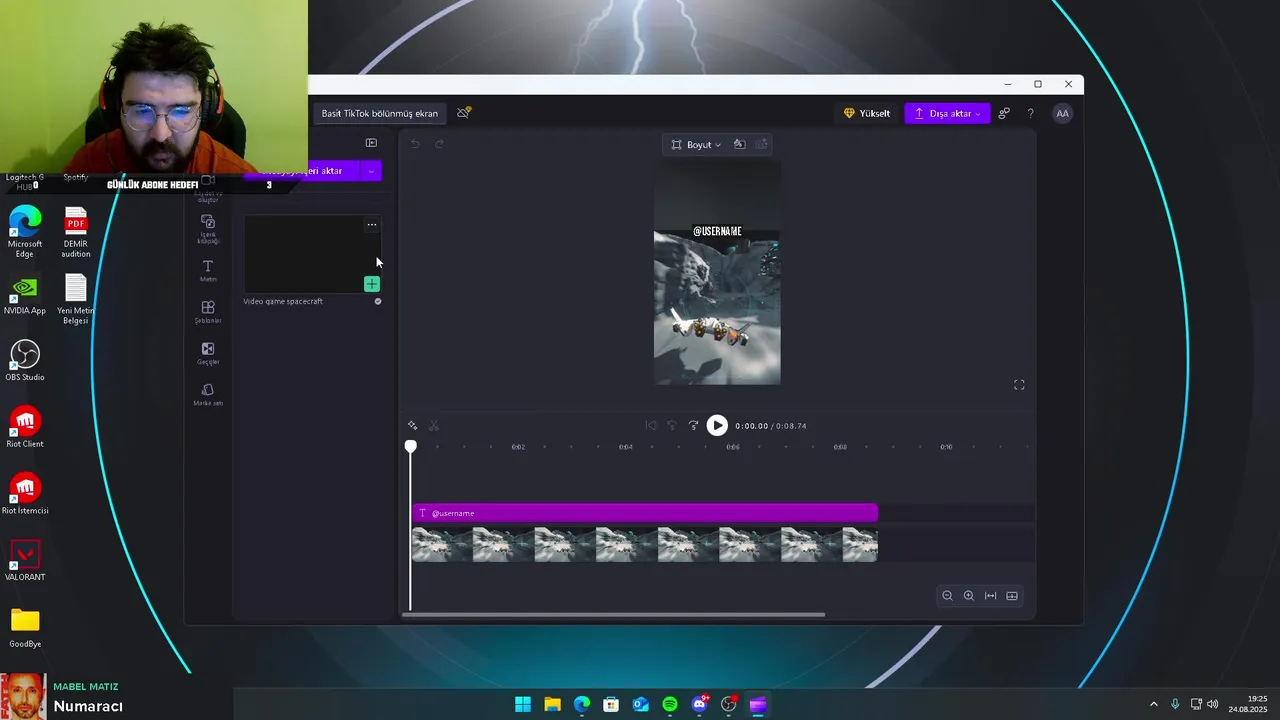This screenshot has width=1280, height=720.
Task: Fit timeline to screen width
Action: pyautogui.click(x=991, y=596)
